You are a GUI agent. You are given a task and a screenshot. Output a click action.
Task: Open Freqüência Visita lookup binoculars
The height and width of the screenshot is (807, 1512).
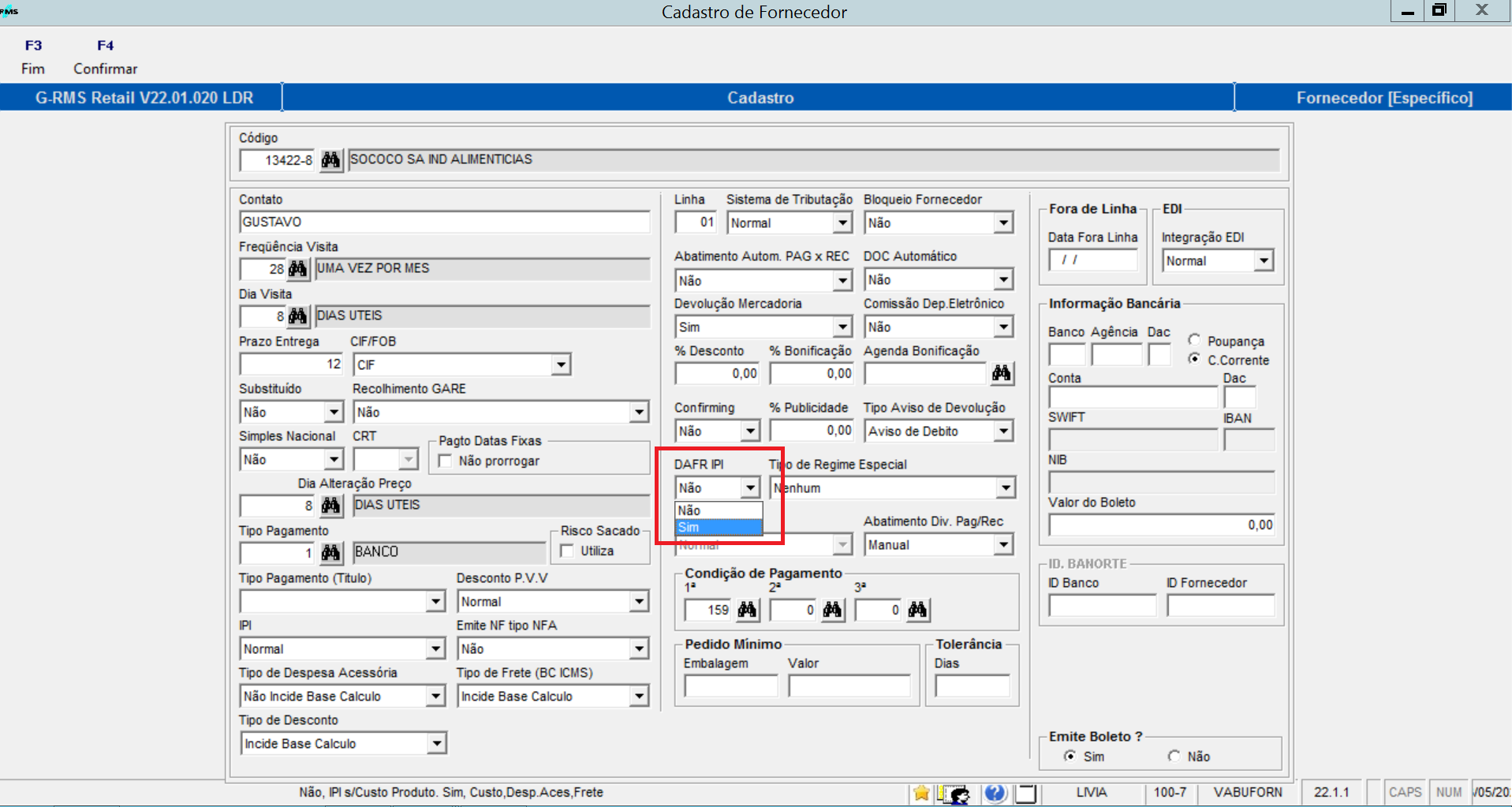297,269
